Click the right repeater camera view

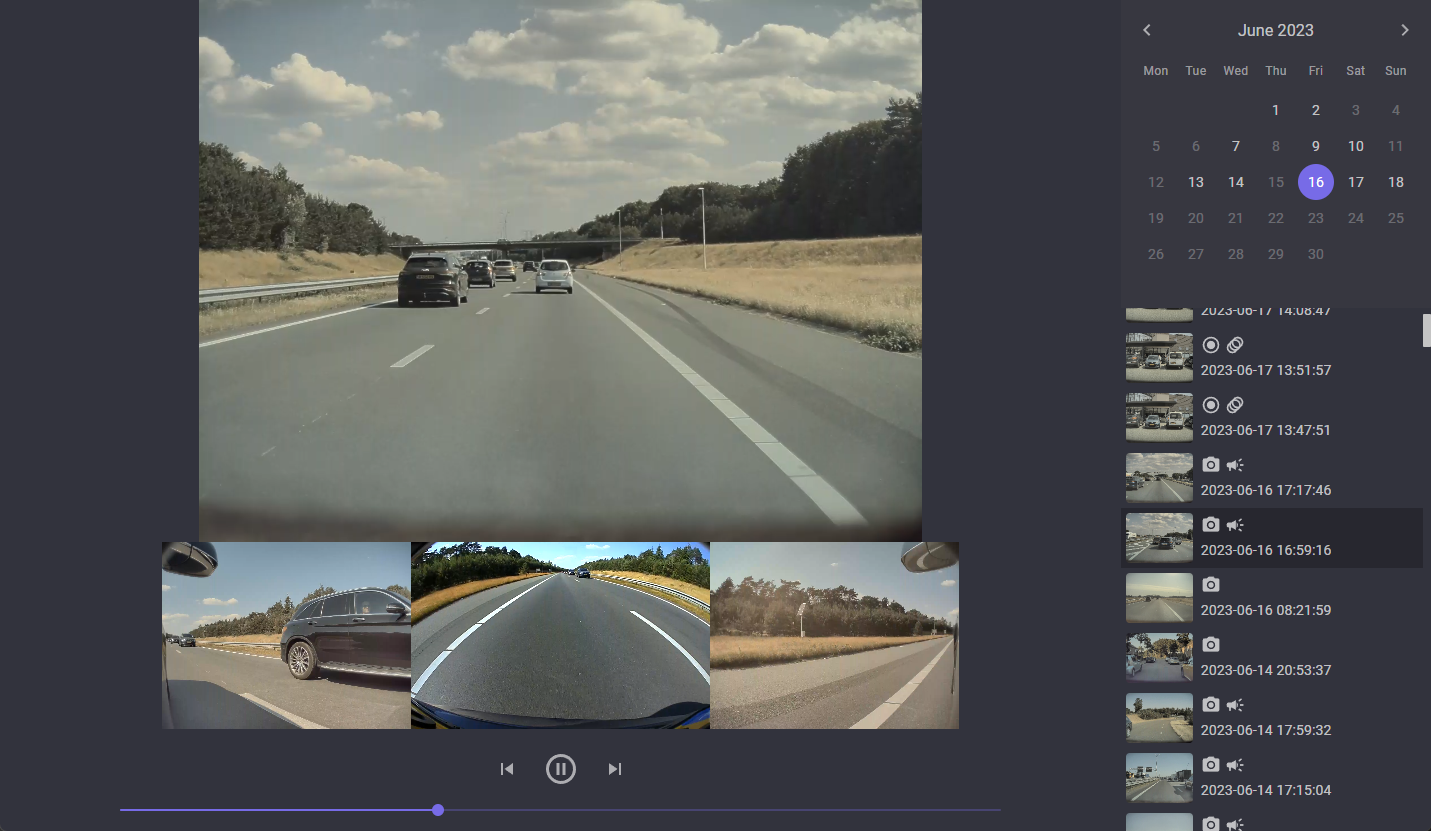[x=834, y=635]
